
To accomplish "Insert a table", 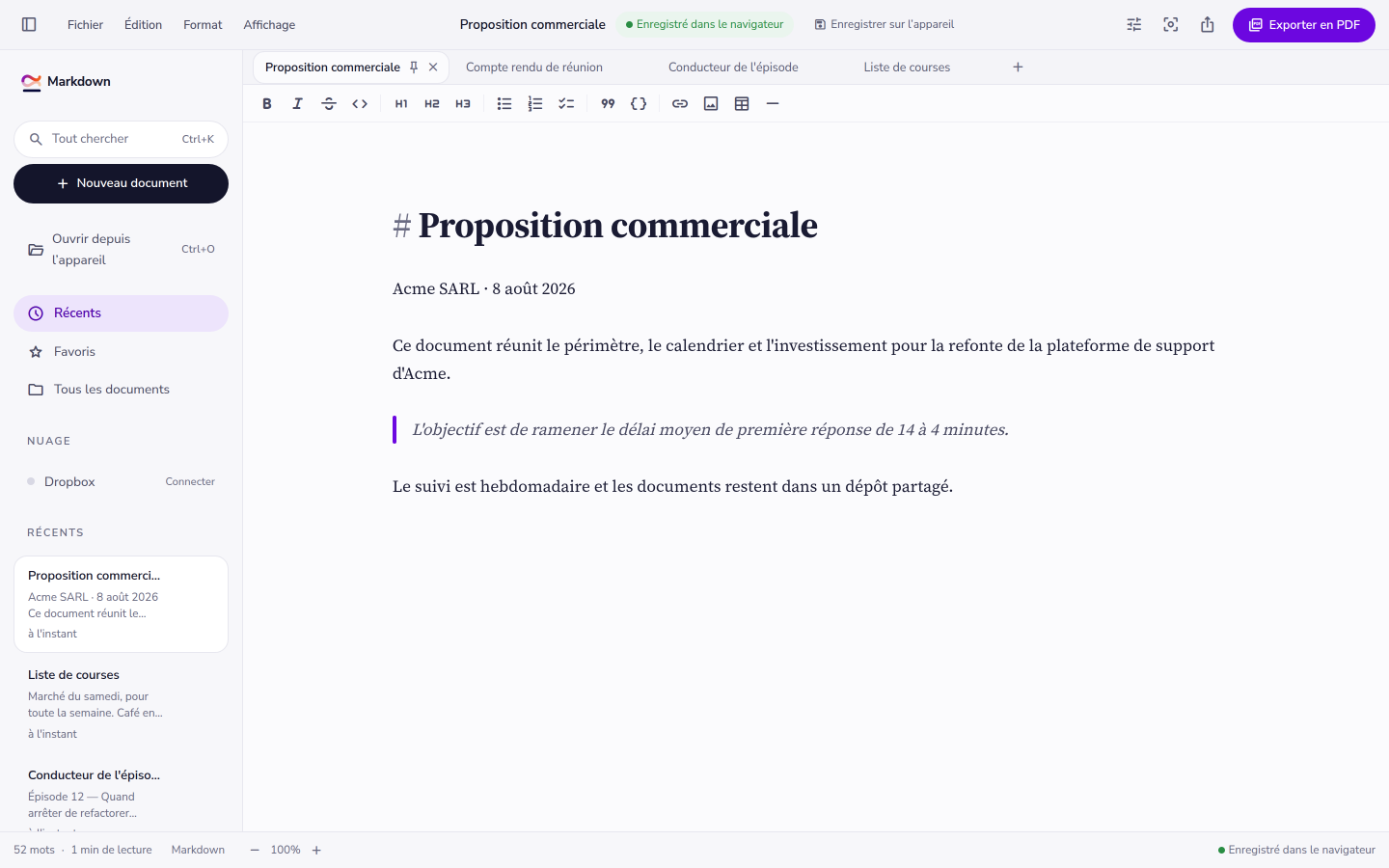I will (742, 104).
